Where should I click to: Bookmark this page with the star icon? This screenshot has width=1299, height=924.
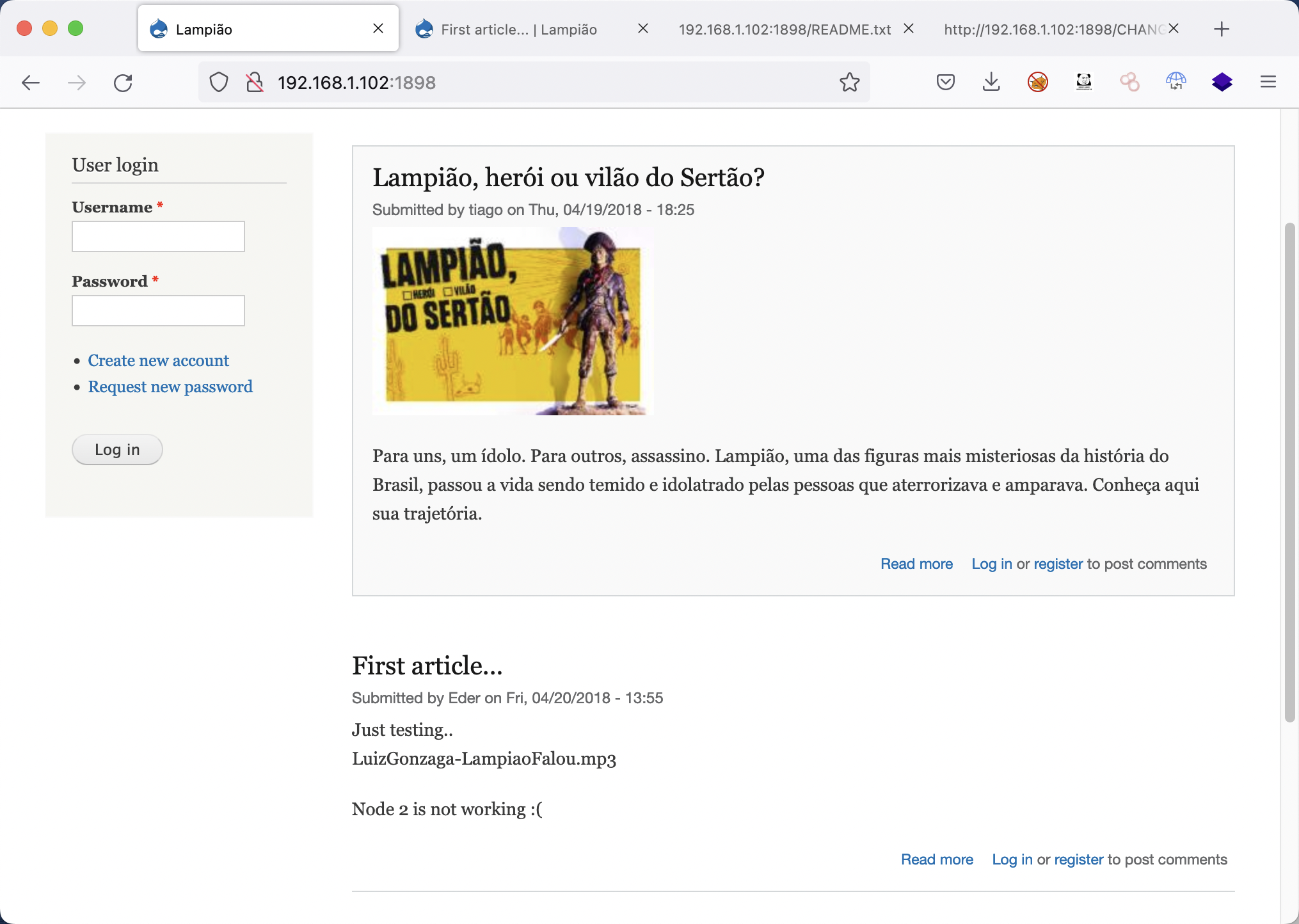pos(849,83)
